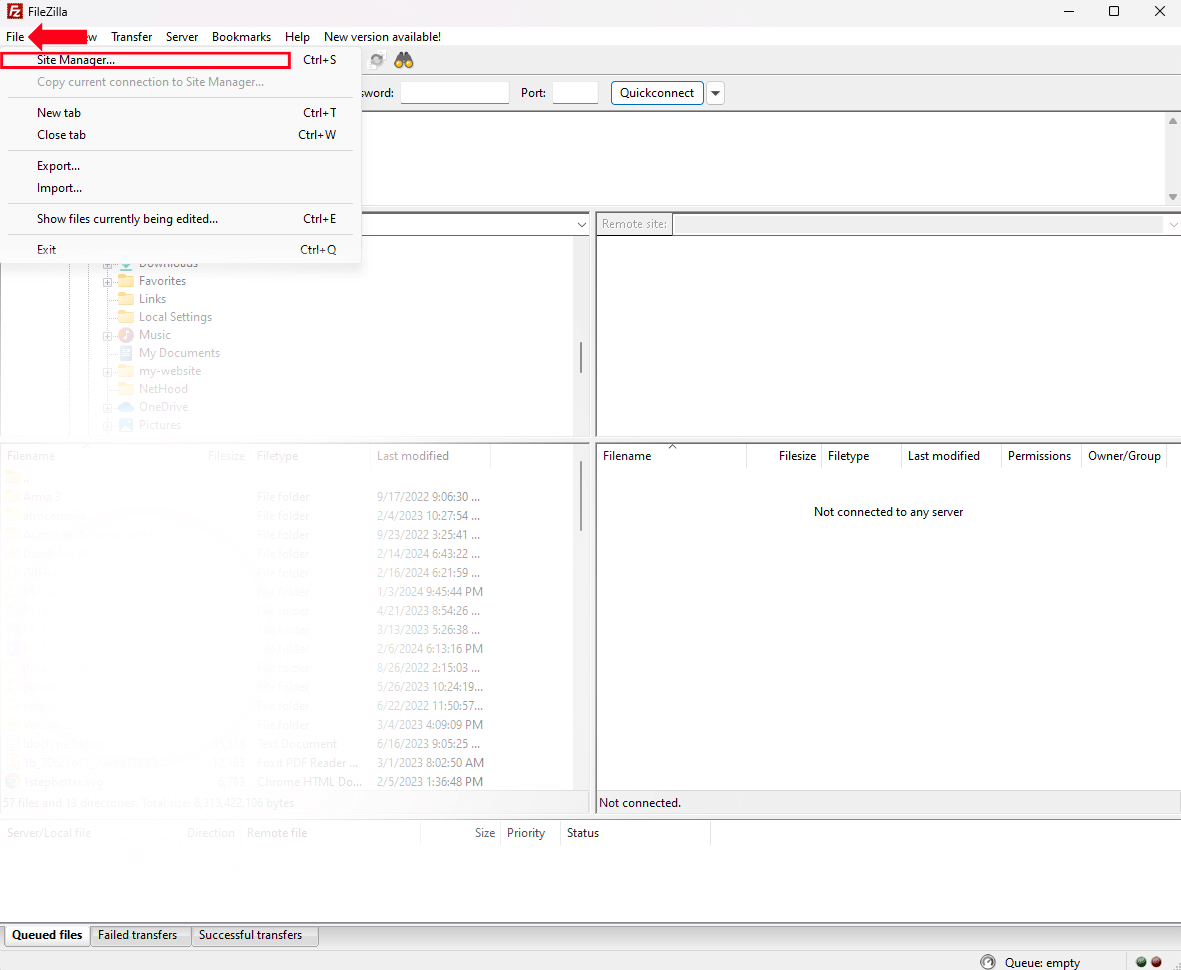1181x970 pixels.
Task: Open the Remote site path dropdown
Action: click(1173, 224)
